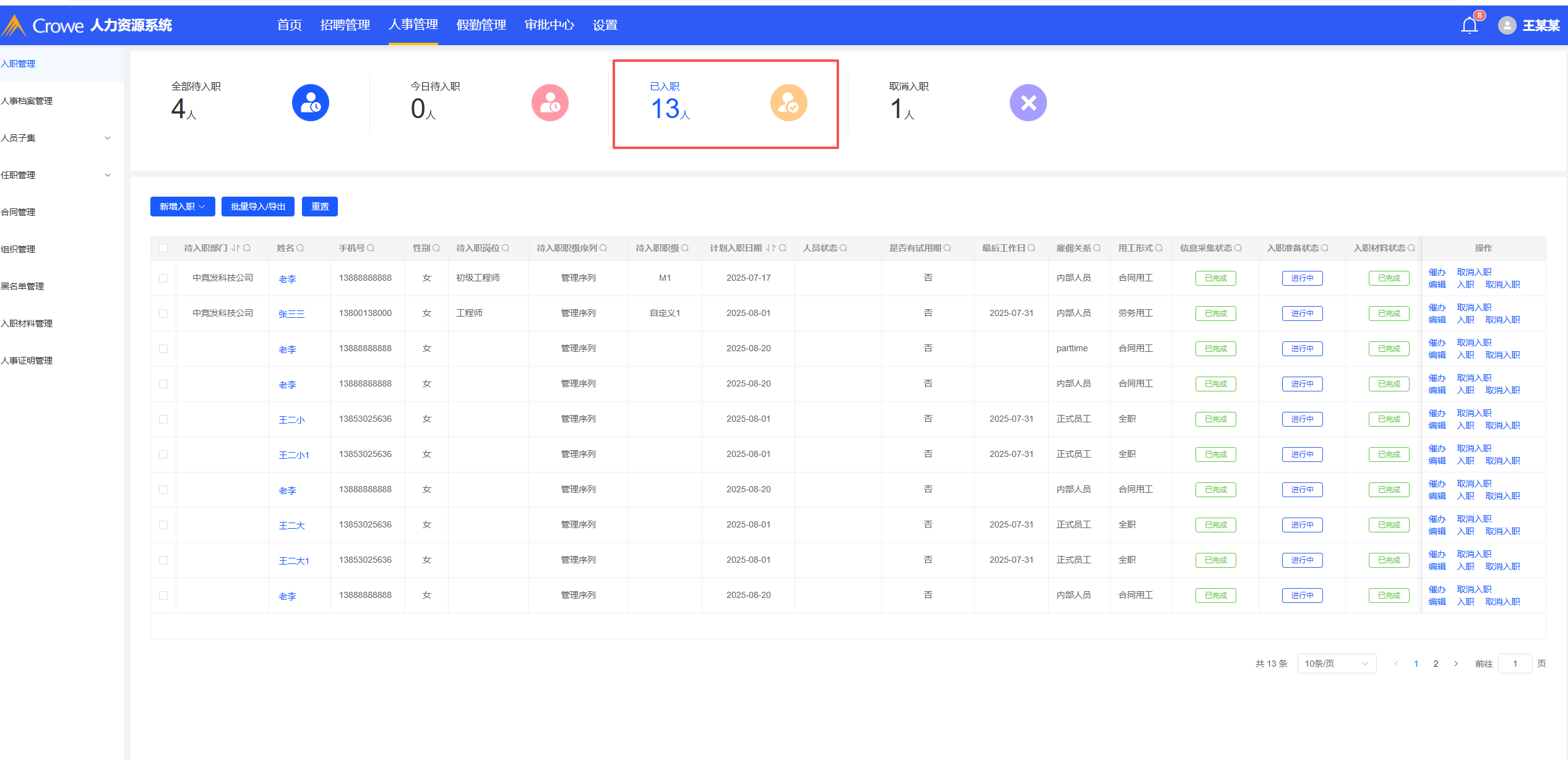This screenshot has width=1568, height=760.
Task: Click the 批量导入/导出 button
Action: [x=257, y=207]
